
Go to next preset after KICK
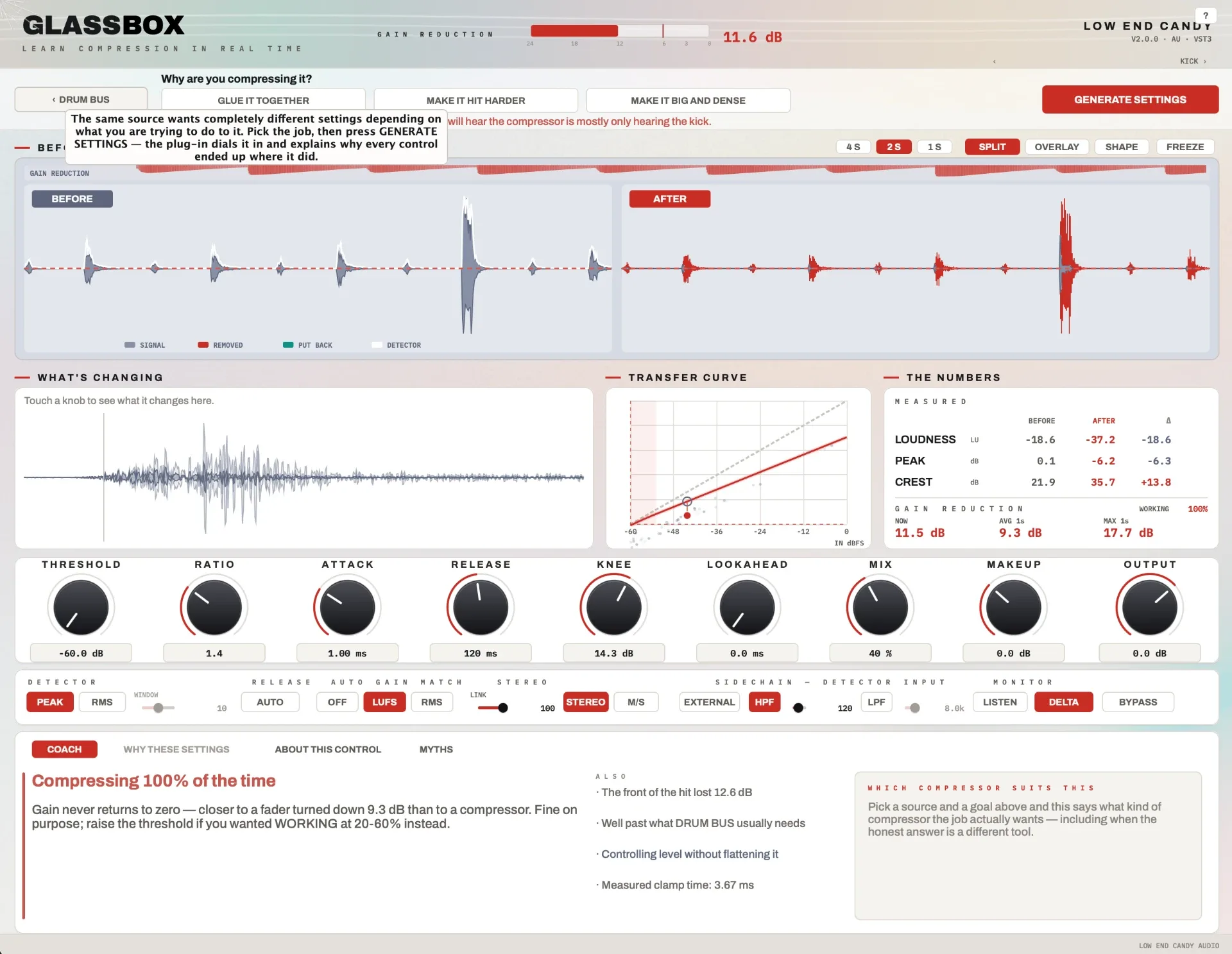pyautogui.click(x=1205, y=62)
